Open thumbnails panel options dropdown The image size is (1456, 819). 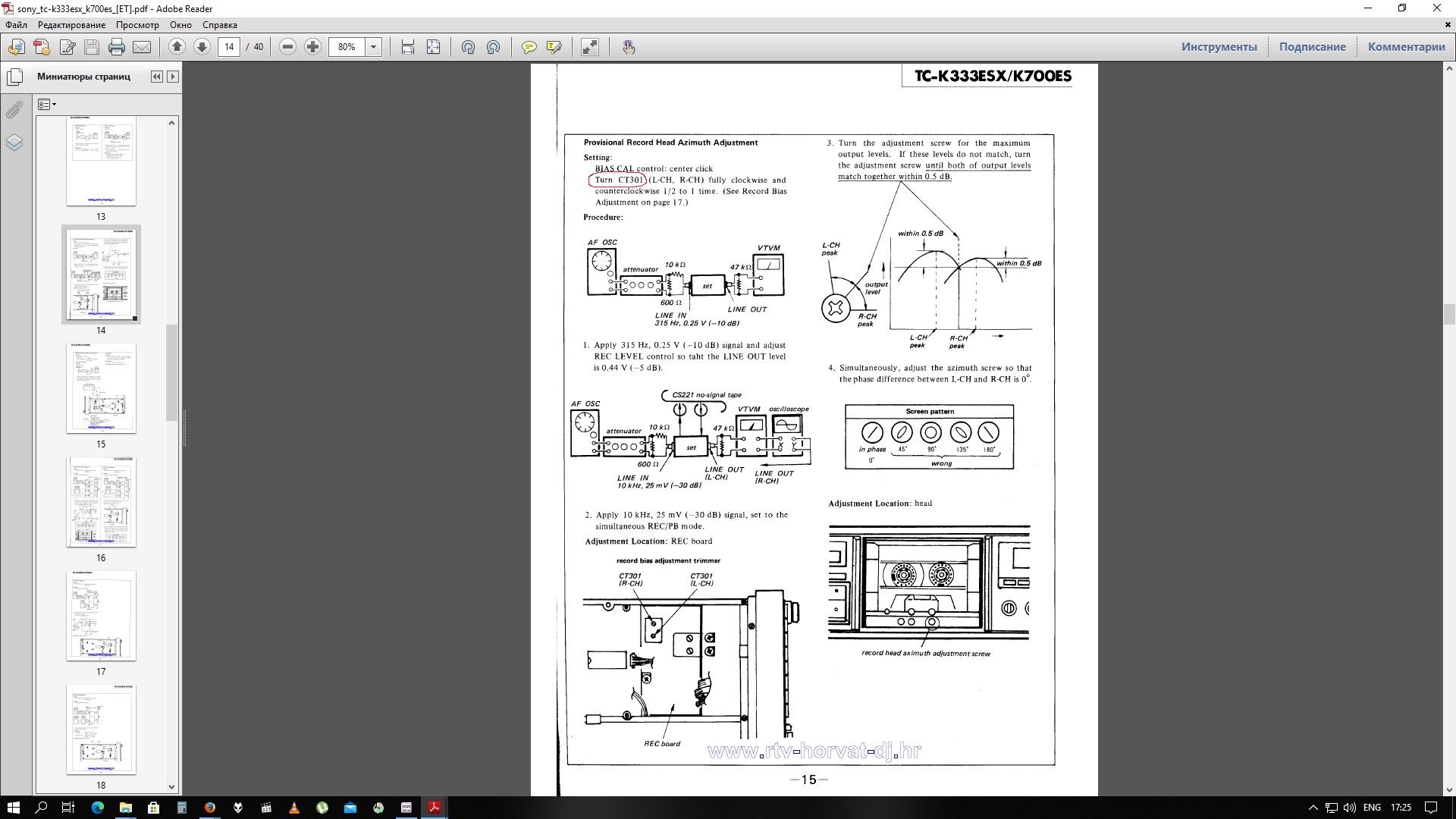tap(47, 105)
